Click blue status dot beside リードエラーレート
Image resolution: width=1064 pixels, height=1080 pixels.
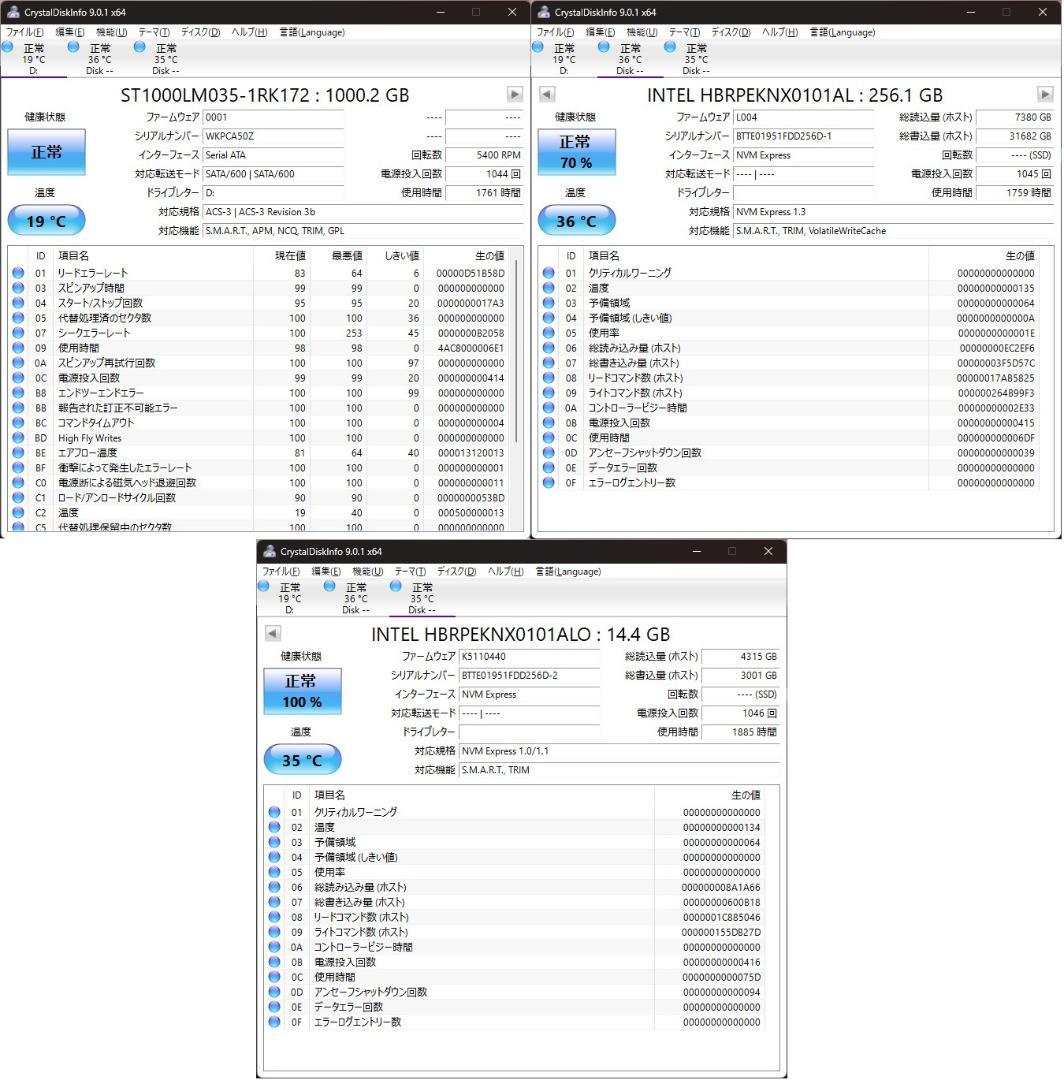[17, 270]
